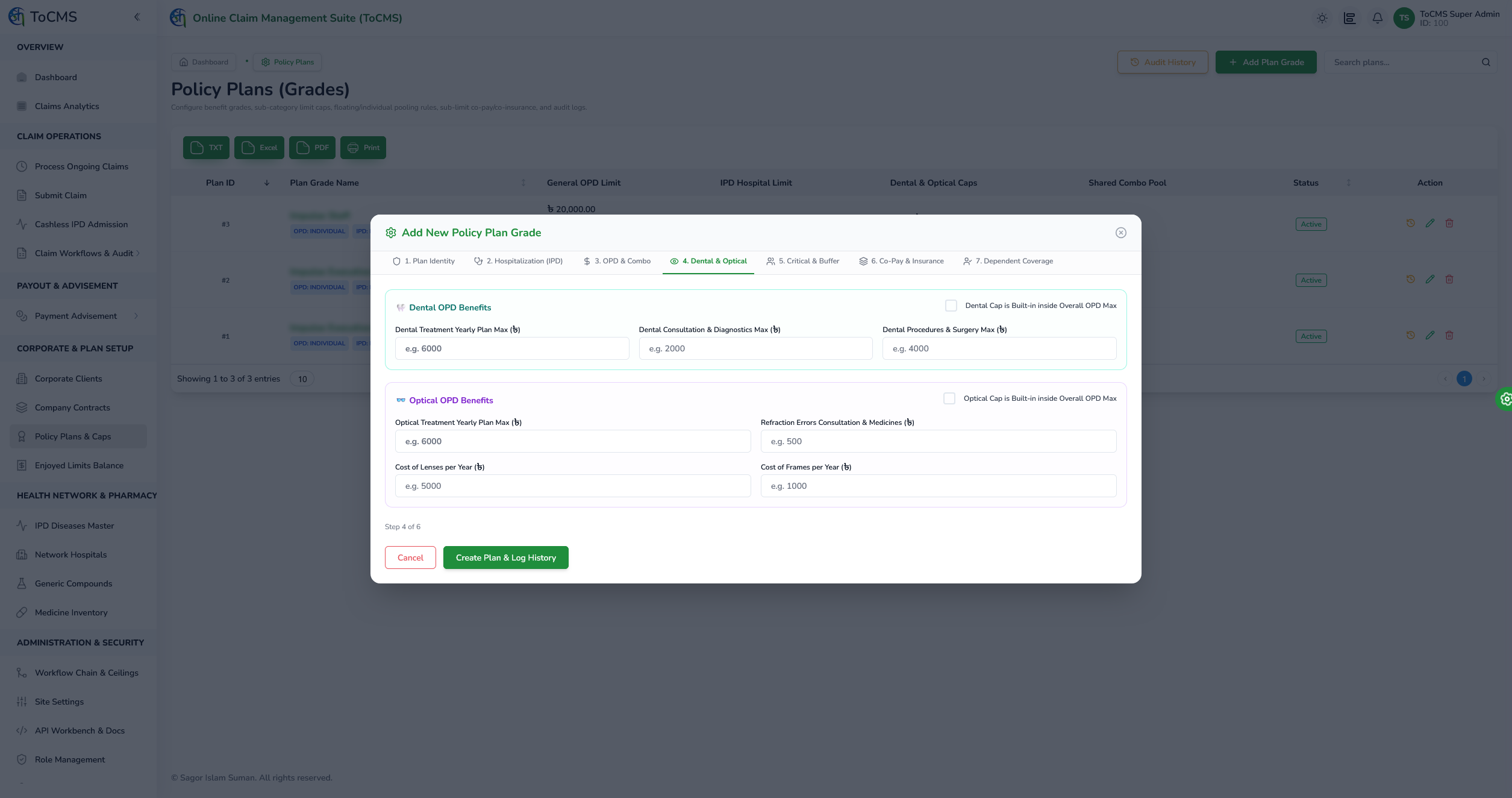Delete plan #3 with trash icon

tap(1449, 224)
